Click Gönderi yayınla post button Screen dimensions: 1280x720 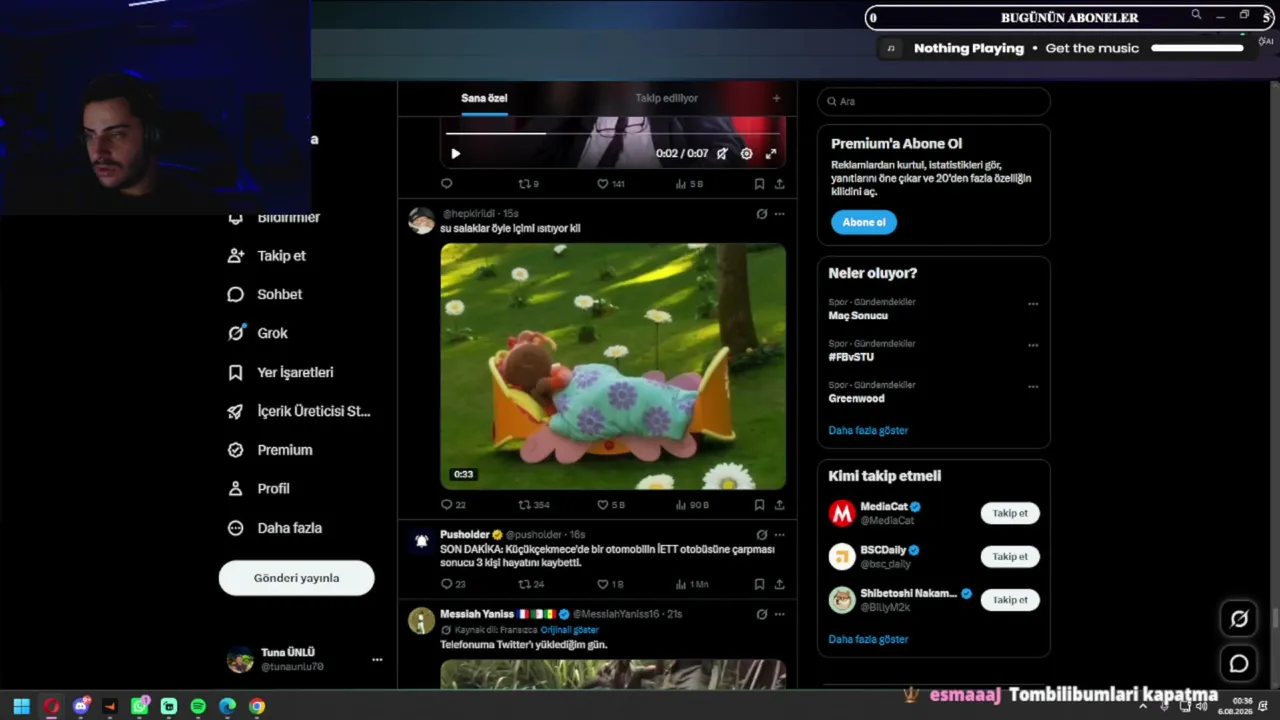click(296, 578)
